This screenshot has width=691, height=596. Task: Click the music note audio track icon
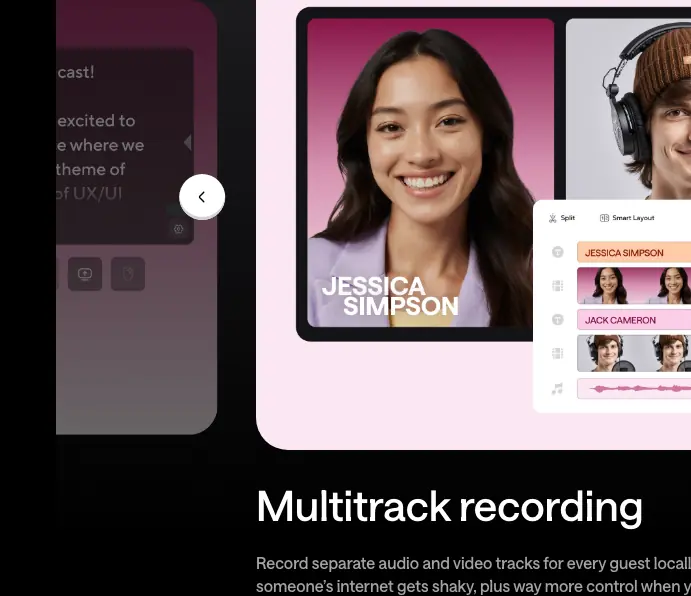coord(557,388)
